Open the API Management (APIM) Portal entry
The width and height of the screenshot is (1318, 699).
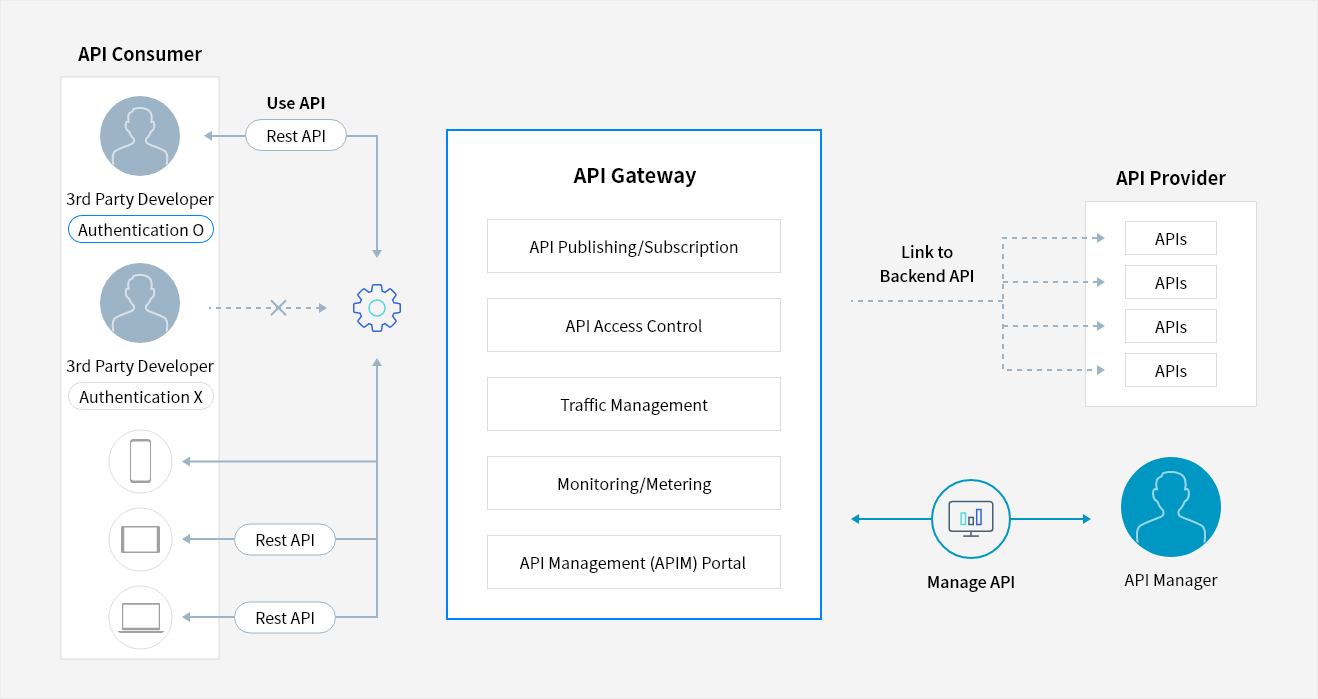pos(633,562)
